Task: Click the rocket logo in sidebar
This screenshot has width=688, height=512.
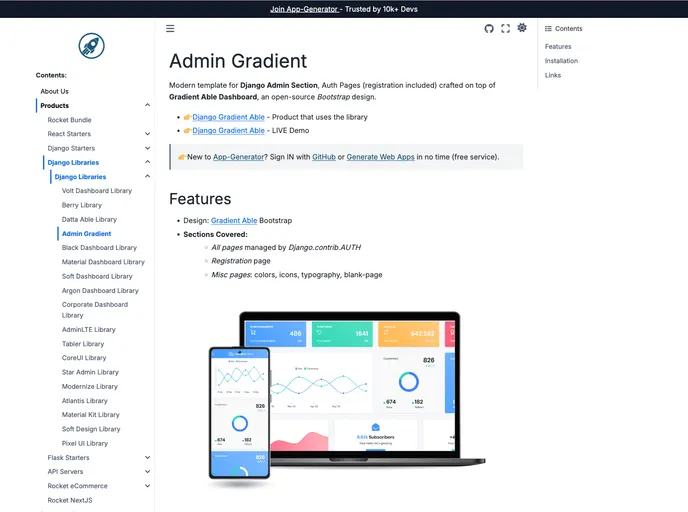Action: [x=91, y=46]
